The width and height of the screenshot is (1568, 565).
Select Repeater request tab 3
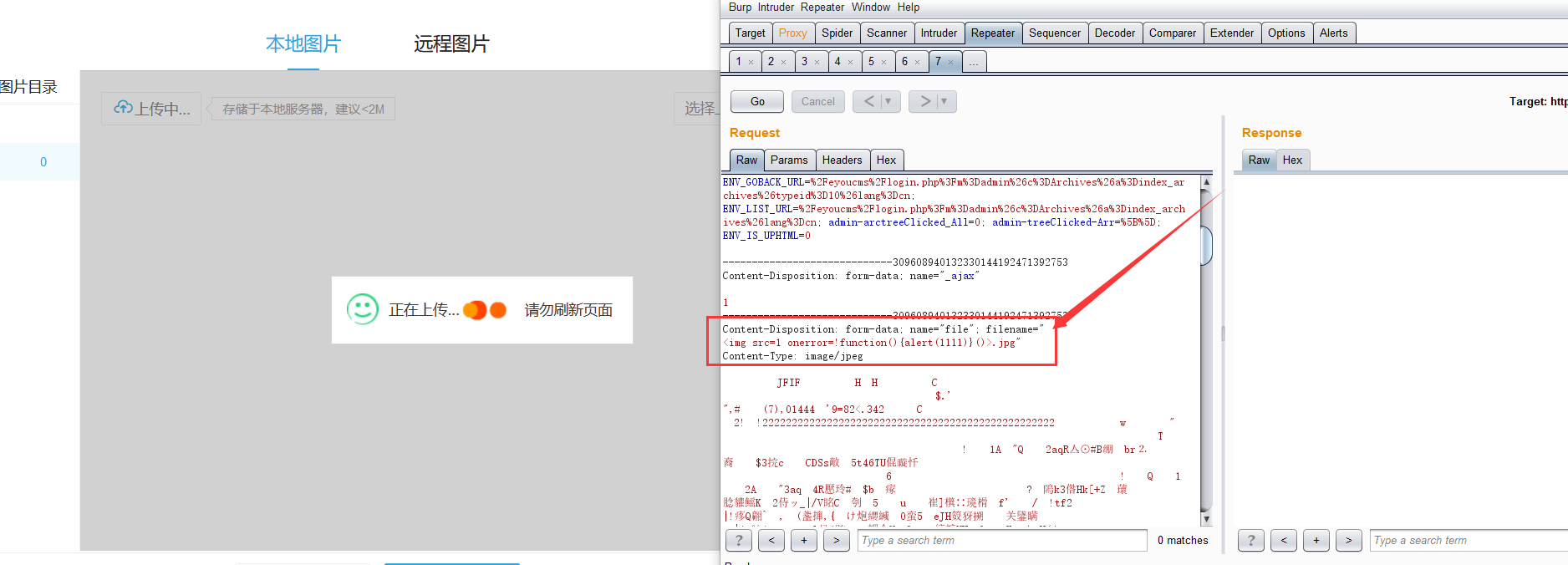tap(805, 62)
